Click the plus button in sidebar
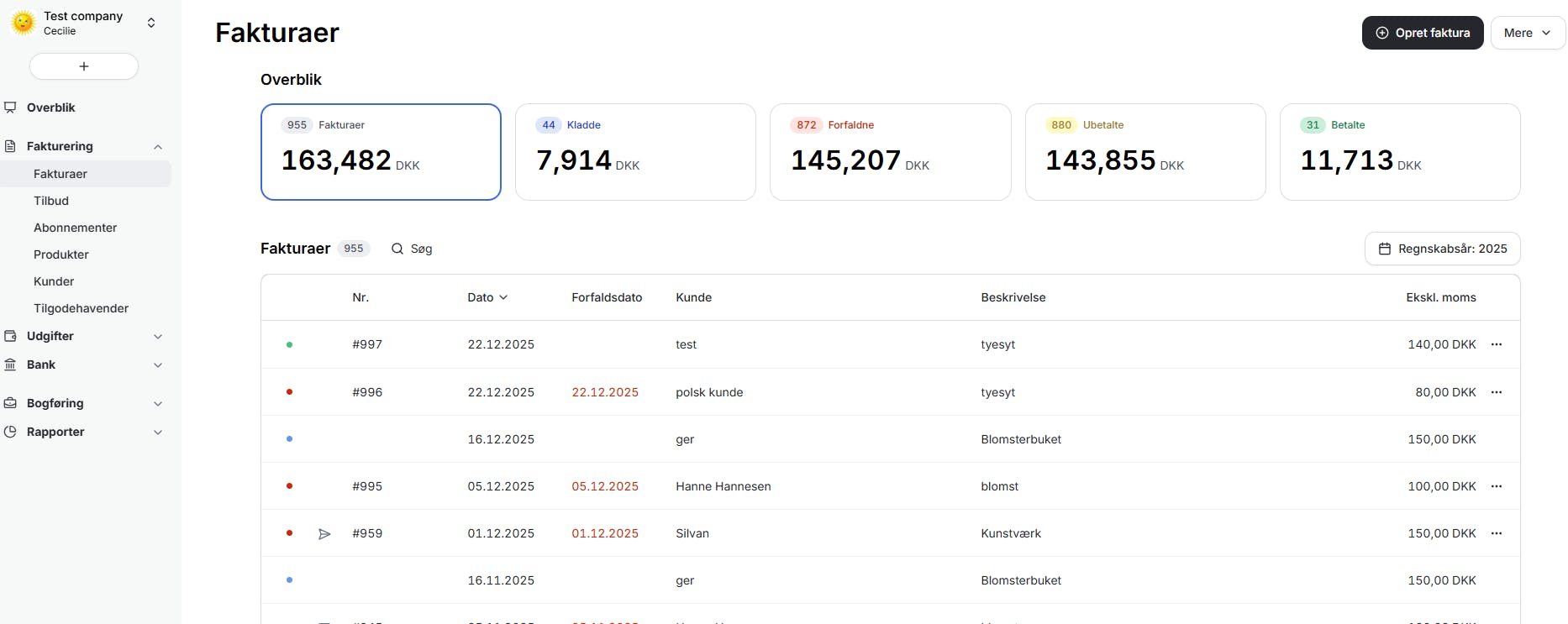The image size is (1568, 624). point(84,66)
